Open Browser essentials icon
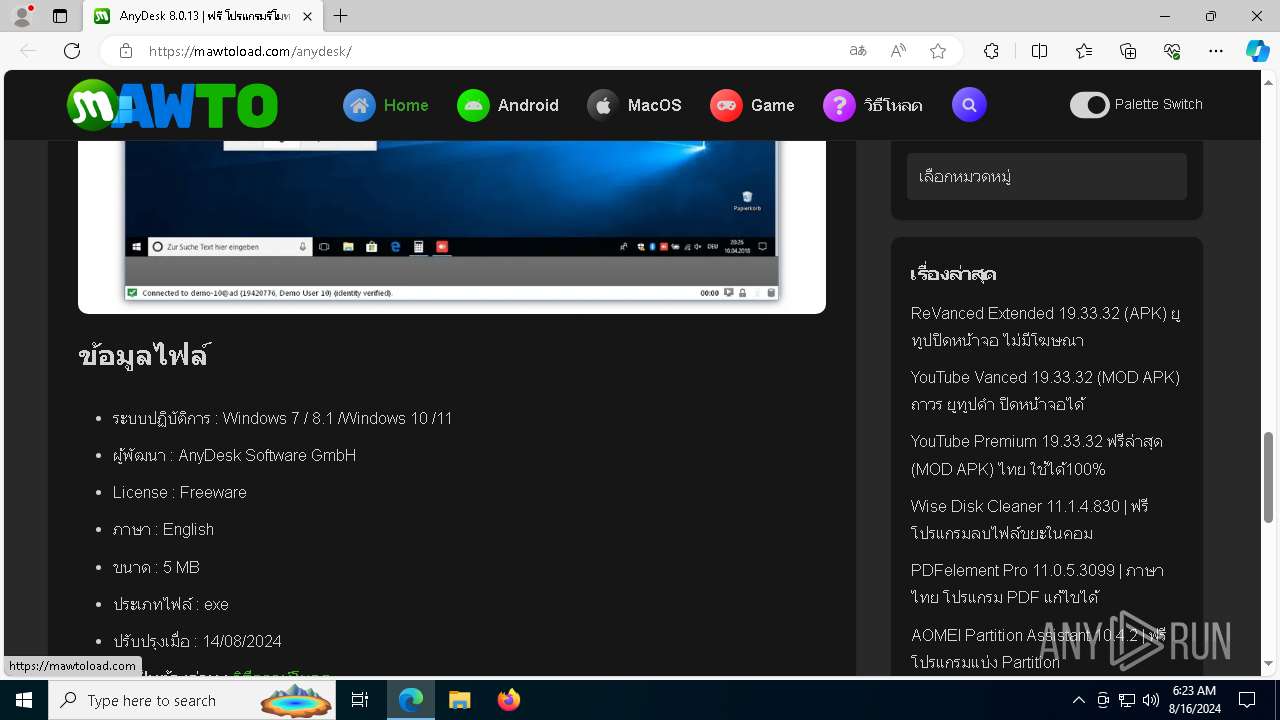The height and width of the screenshot is (720, 1280). [1172, 51]
